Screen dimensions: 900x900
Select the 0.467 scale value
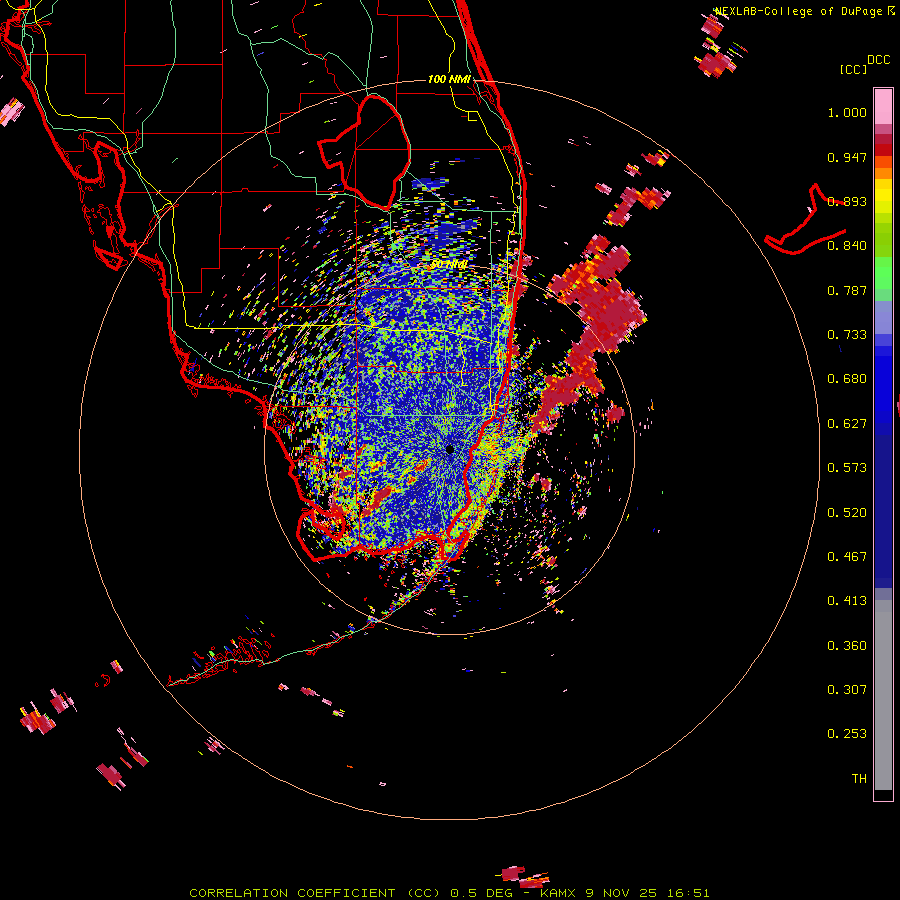pyautogui.click(x=847, y=557)
